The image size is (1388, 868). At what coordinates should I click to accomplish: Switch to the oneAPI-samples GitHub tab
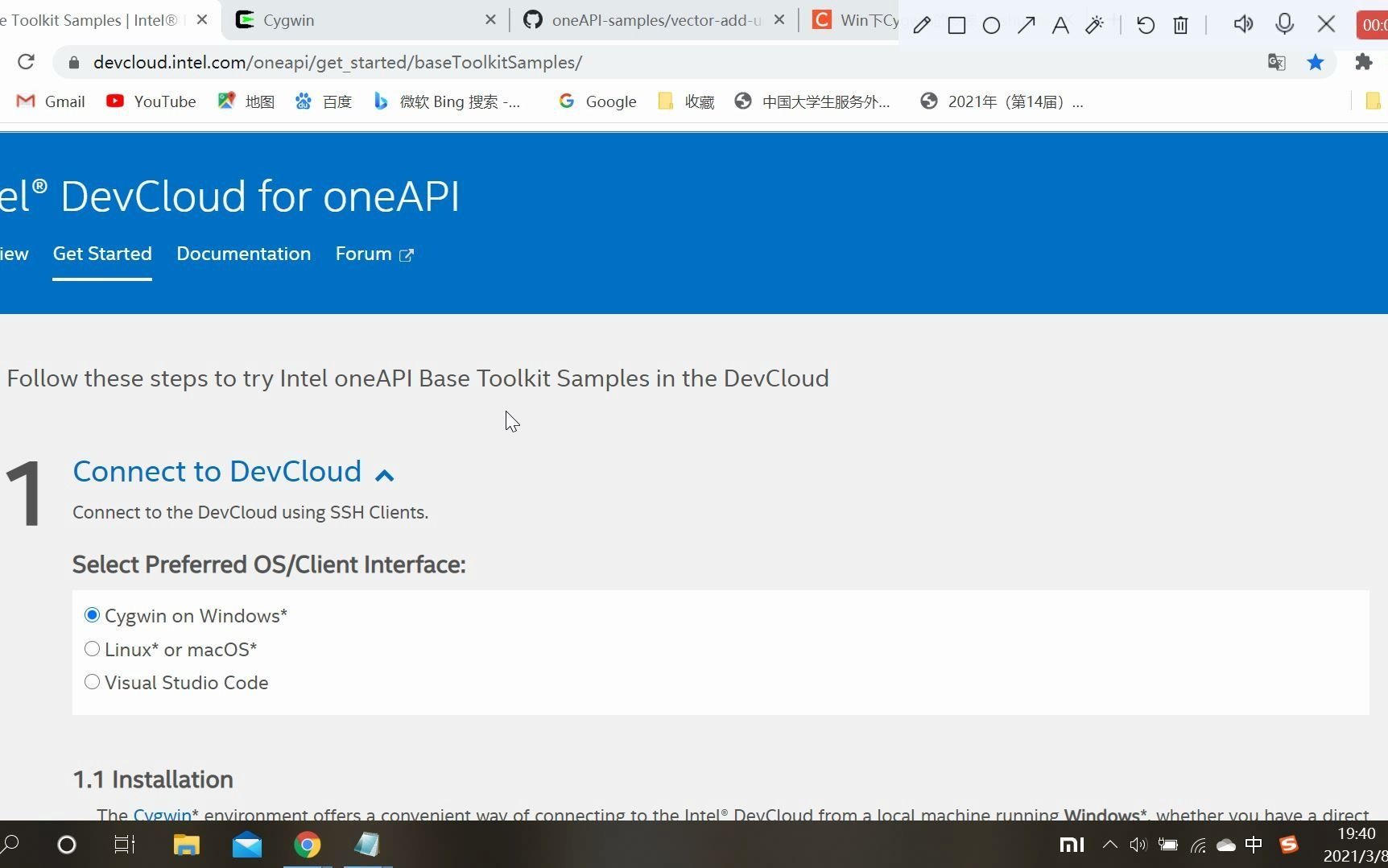coord(654,20)
